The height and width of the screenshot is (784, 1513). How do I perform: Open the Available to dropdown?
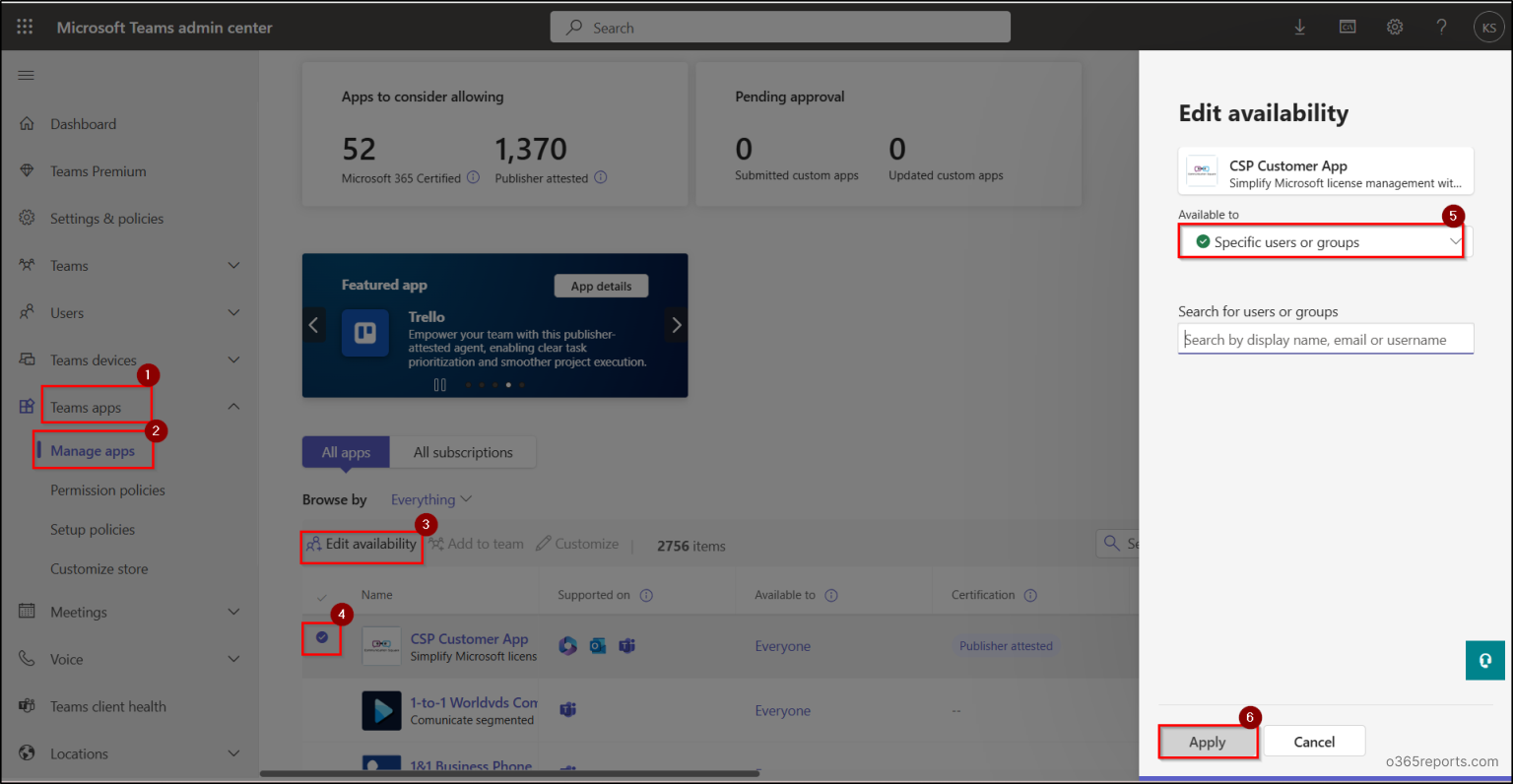pos(1325,242)
